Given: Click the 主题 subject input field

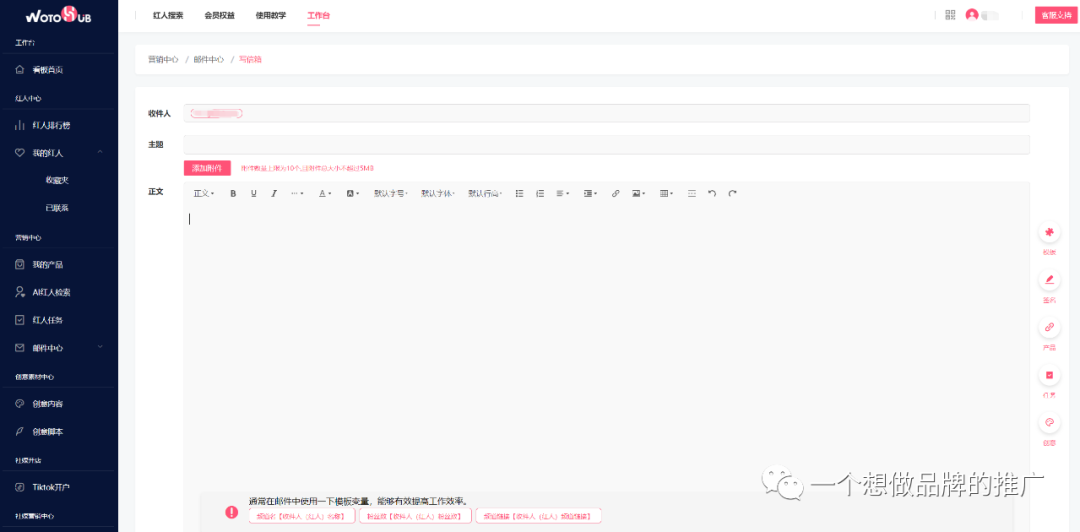Looking at the screenshot, I should 606,145.
